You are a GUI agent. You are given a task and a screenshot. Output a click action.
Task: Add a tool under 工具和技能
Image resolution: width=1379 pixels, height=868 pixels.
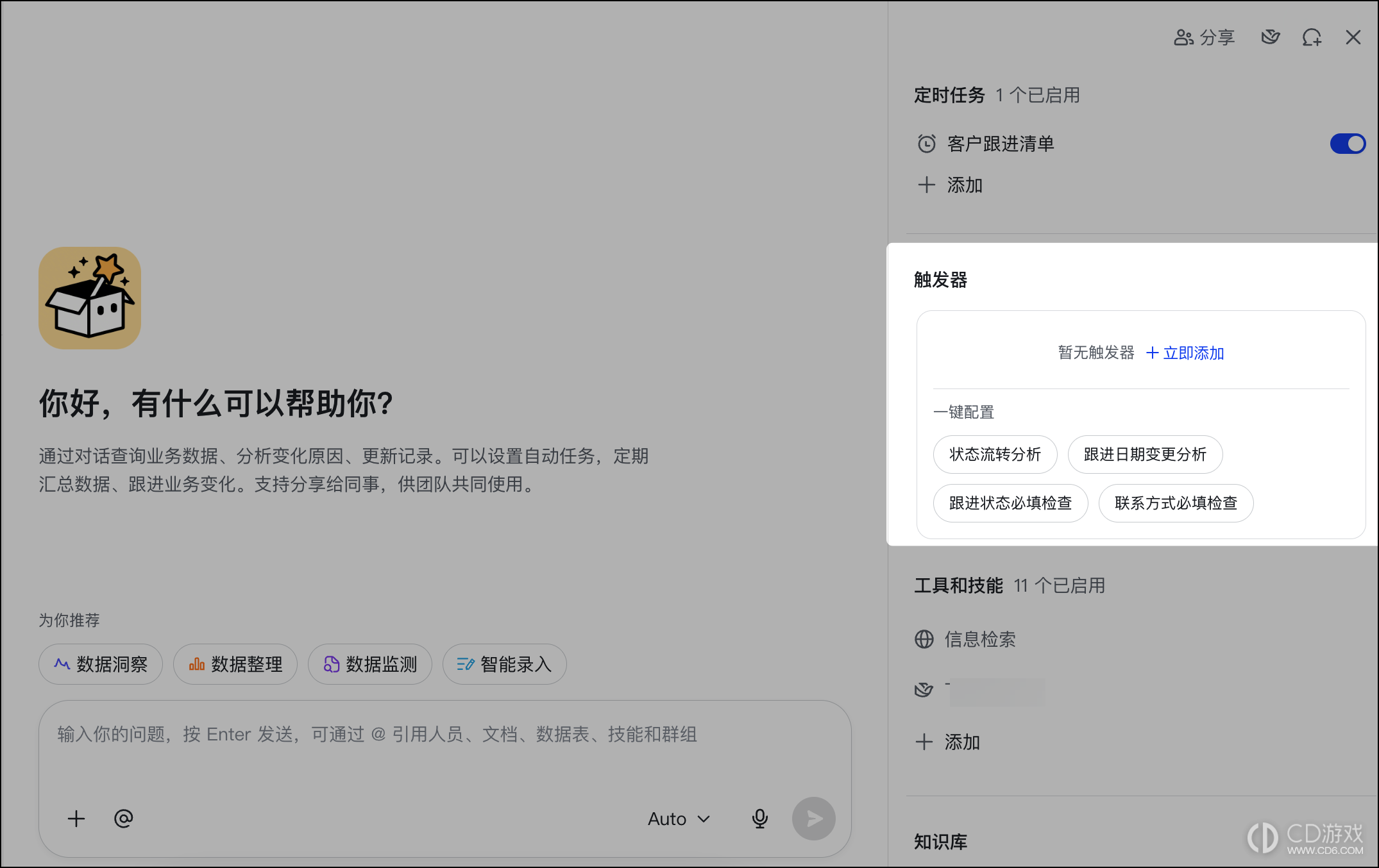pyautogui.click(x=947, y=742)
